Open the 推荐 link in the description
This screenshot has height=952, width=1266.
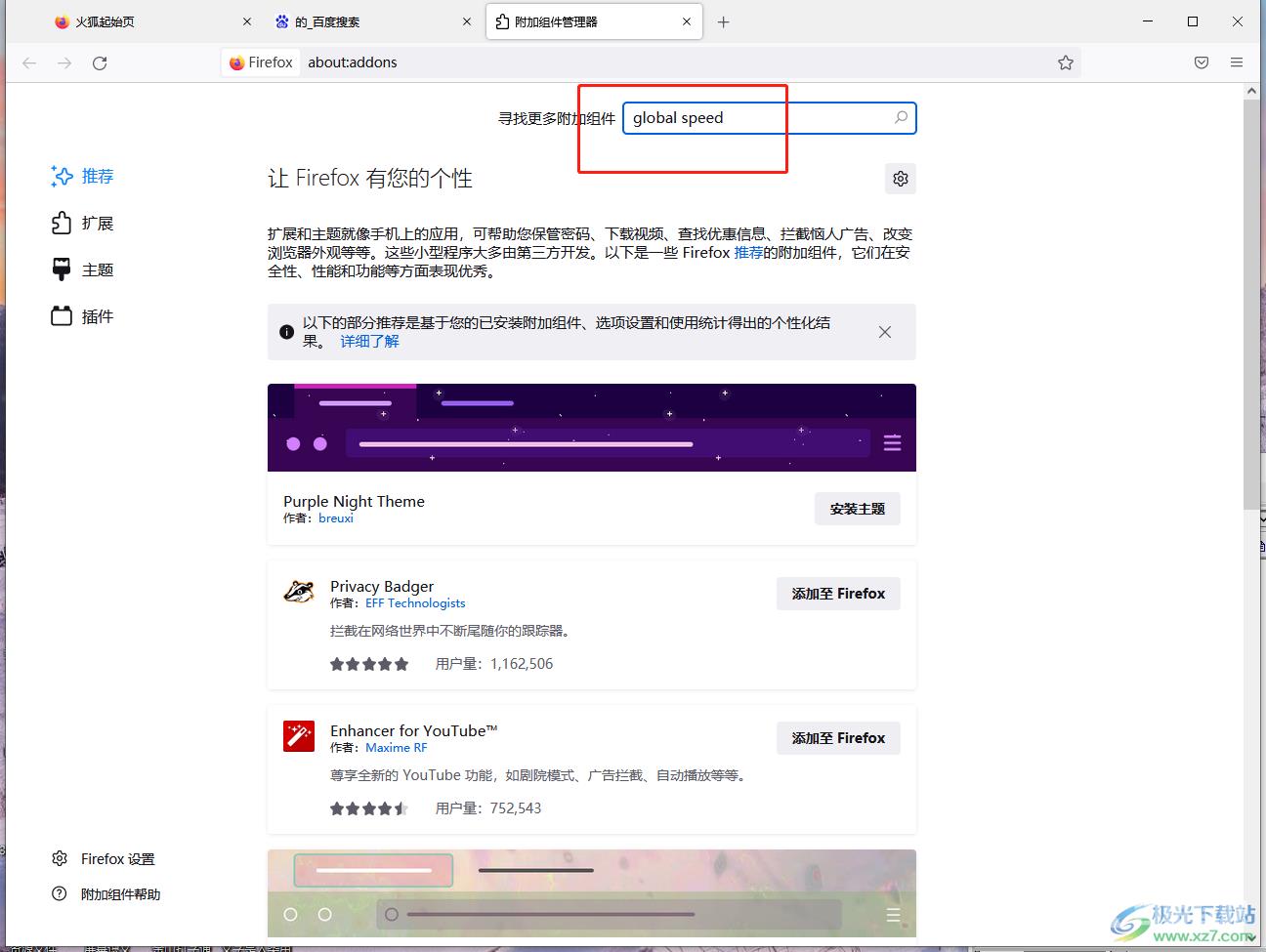point(748,253)
